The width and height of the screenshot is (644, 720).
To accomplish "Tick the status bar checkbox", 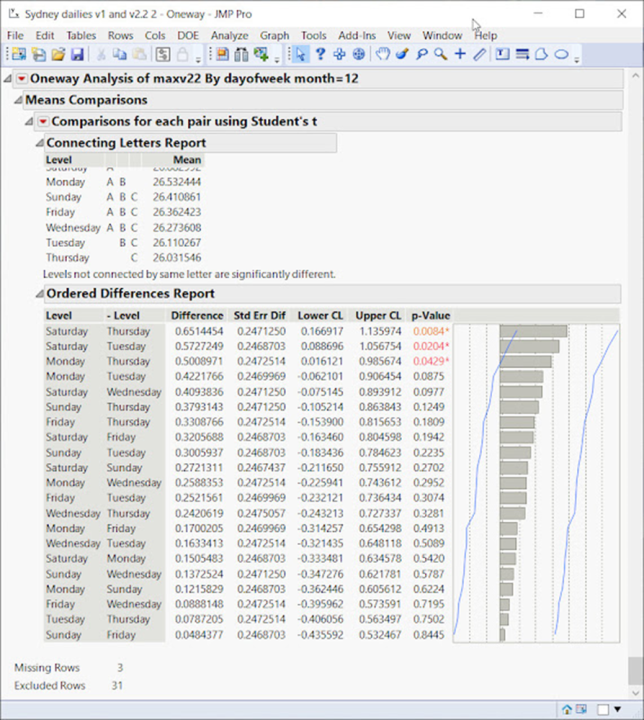I will (604, 709).
